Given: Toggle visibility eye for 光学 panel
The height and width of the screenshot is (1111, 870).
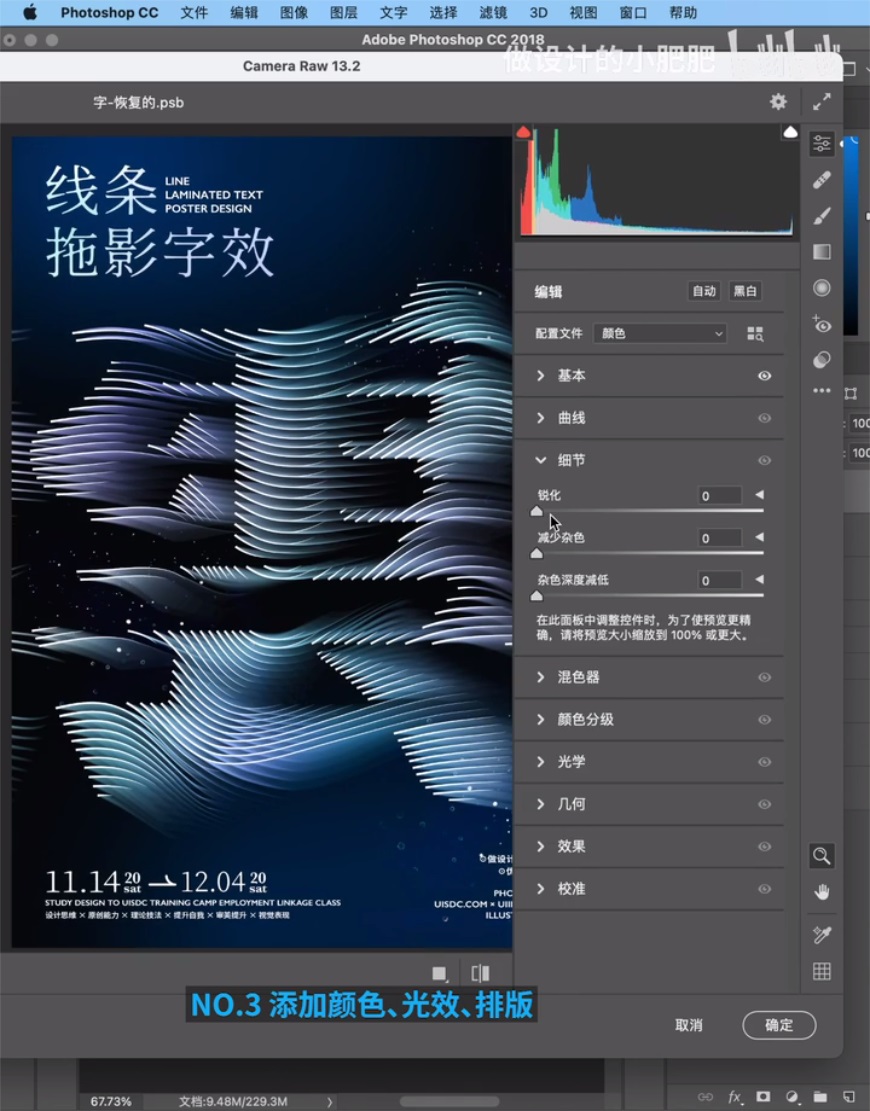Looking at the screenshot, I should pyautogui.click(x=764, y=762).
